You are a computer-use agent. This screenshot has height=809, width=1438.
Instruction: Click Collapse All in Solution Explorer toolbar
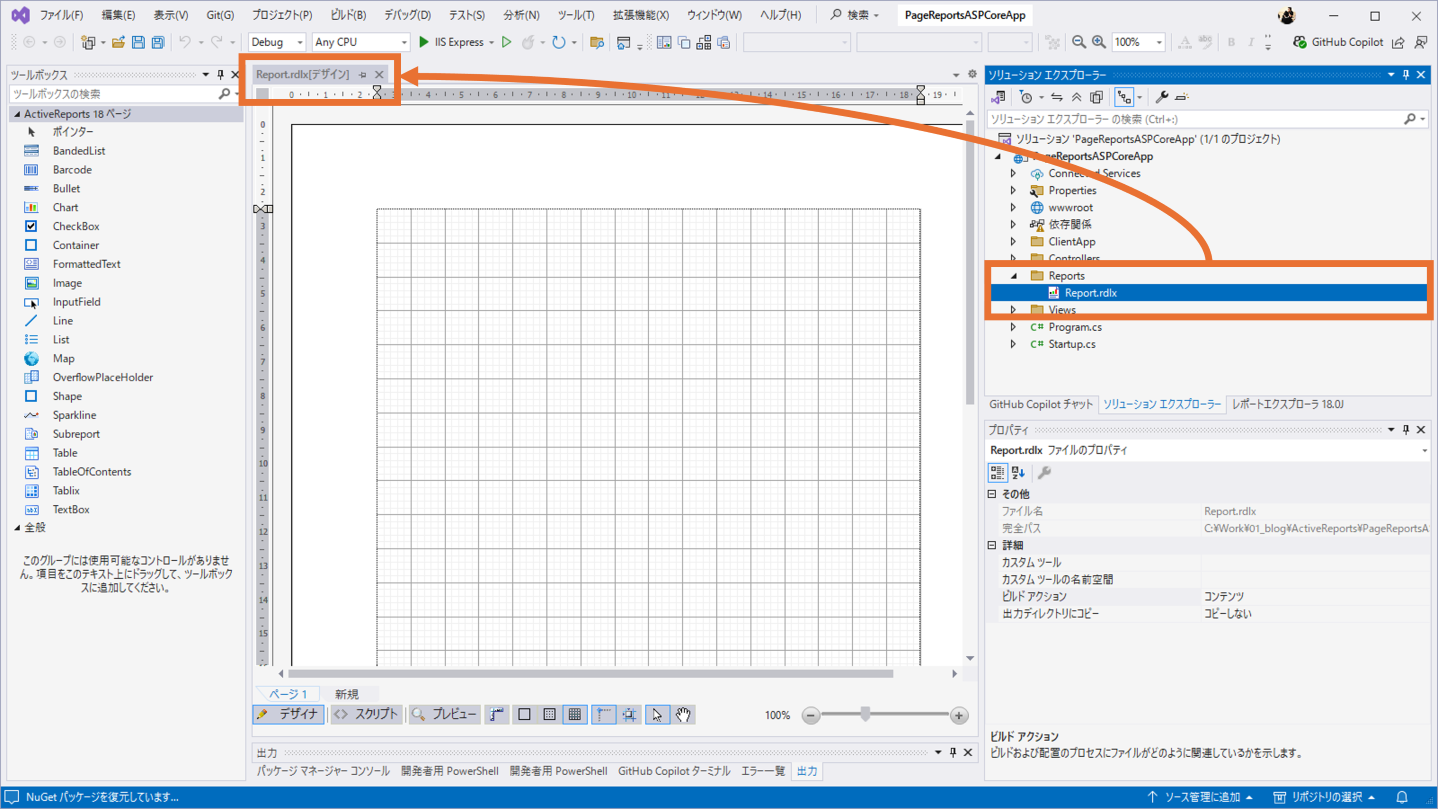click(x=1076, y=97)
